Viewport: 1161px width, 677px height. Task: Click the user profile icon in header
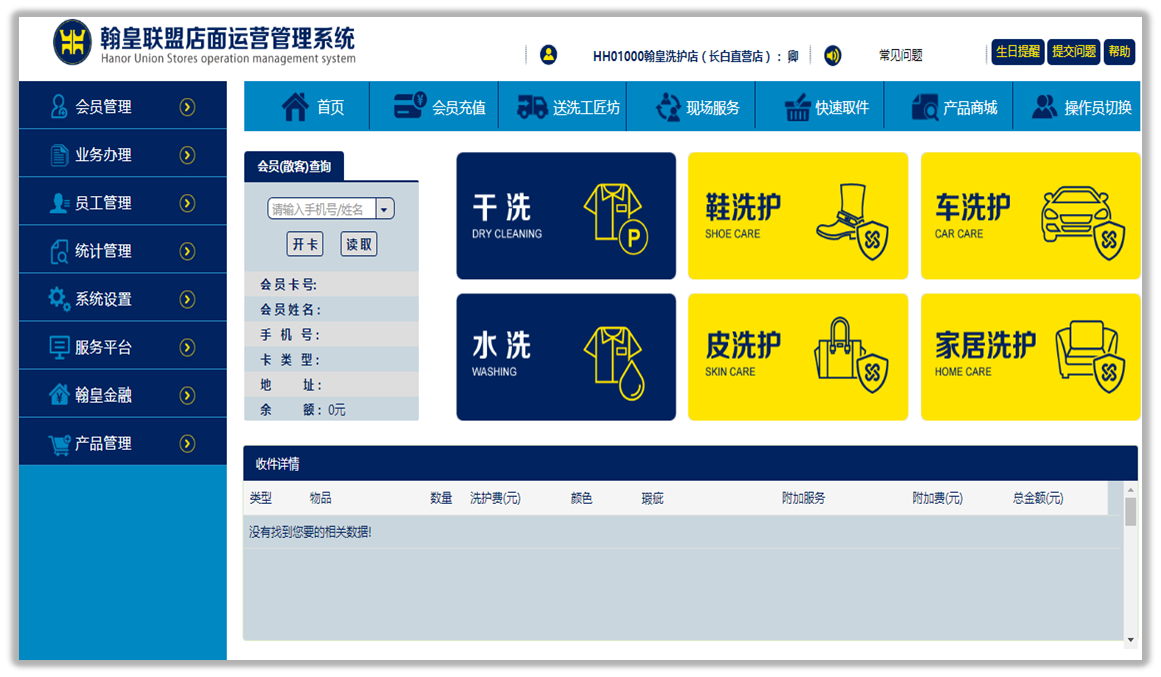tap(548, 55)
